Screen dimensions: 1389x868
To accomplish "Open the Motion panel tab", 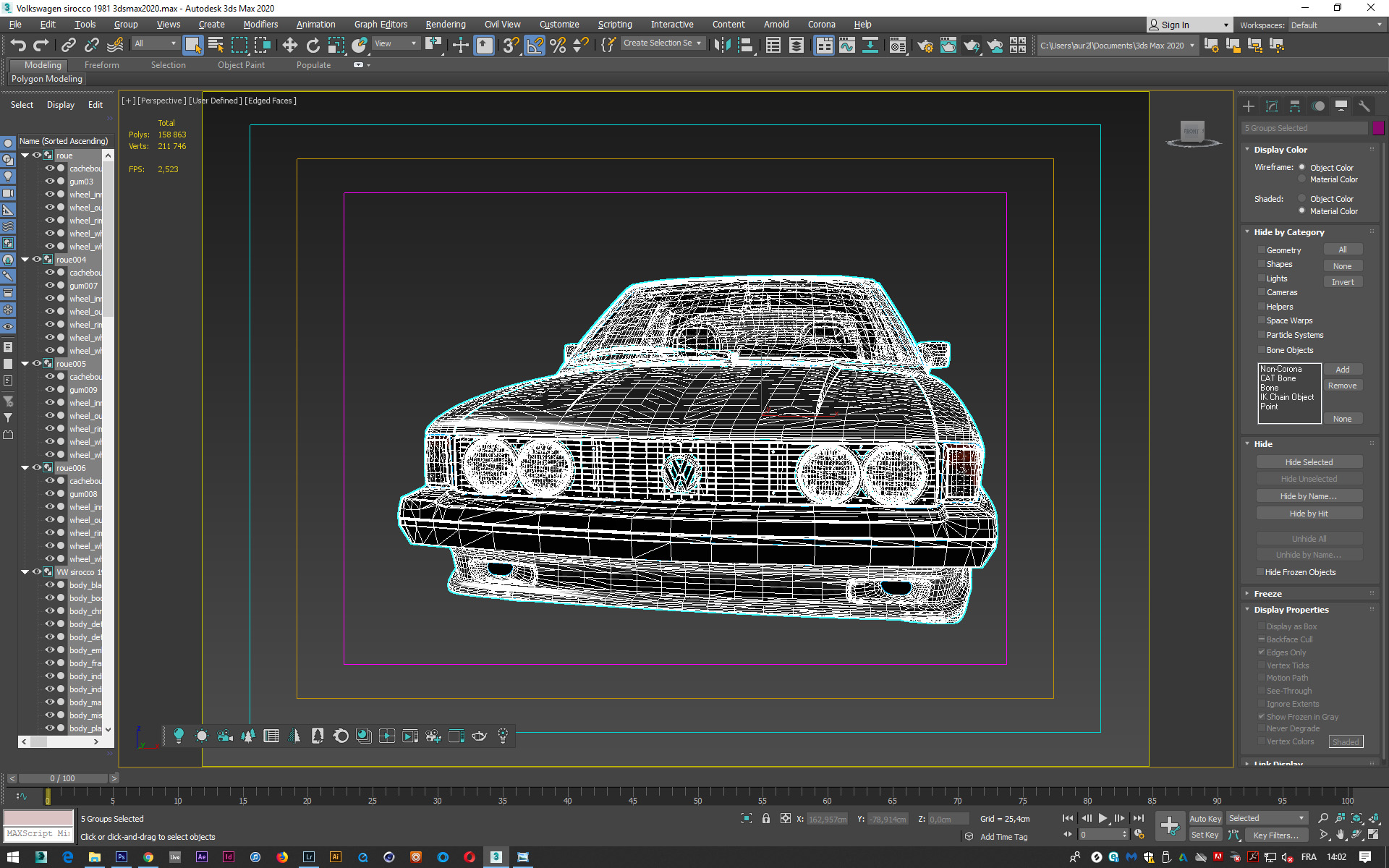I will click(1318, 106).
